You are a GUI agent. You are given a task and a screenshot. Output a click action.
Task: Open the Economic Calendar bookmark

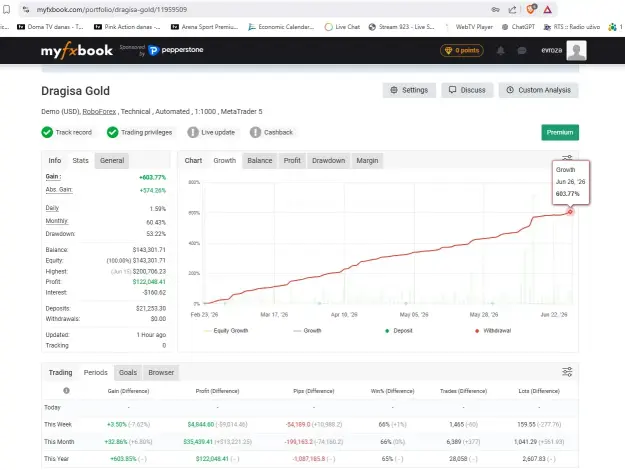coord(281,27)
